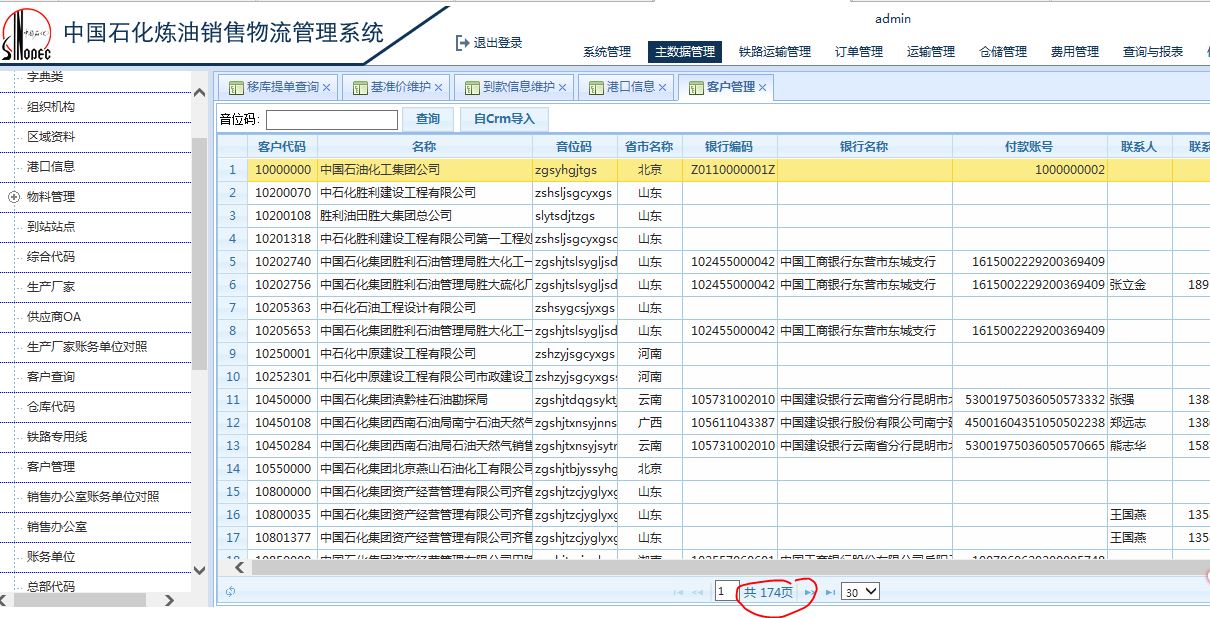Expand the 物料管理 tree node
This screenshot has width=1210, height=618.
(x=14, y=197)
